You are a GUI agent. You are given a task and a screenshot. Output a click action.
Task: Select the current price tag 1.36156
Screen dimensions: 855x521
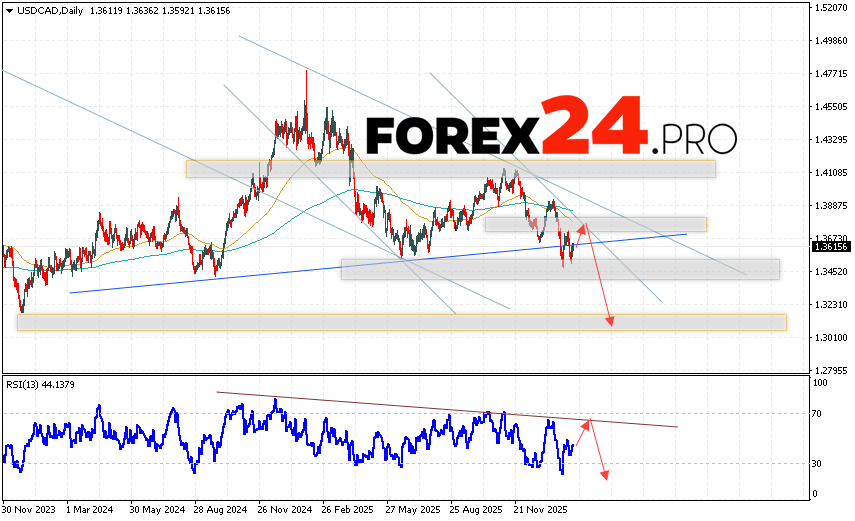coord(830,246)
